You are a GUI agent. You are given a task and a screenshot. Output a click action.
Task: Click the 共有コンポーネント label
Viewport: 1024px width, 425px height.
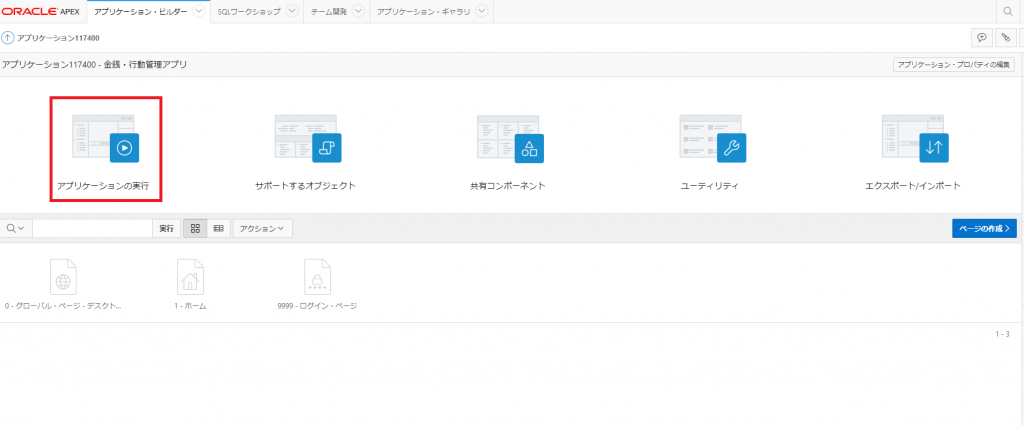[x=508, y=185]
